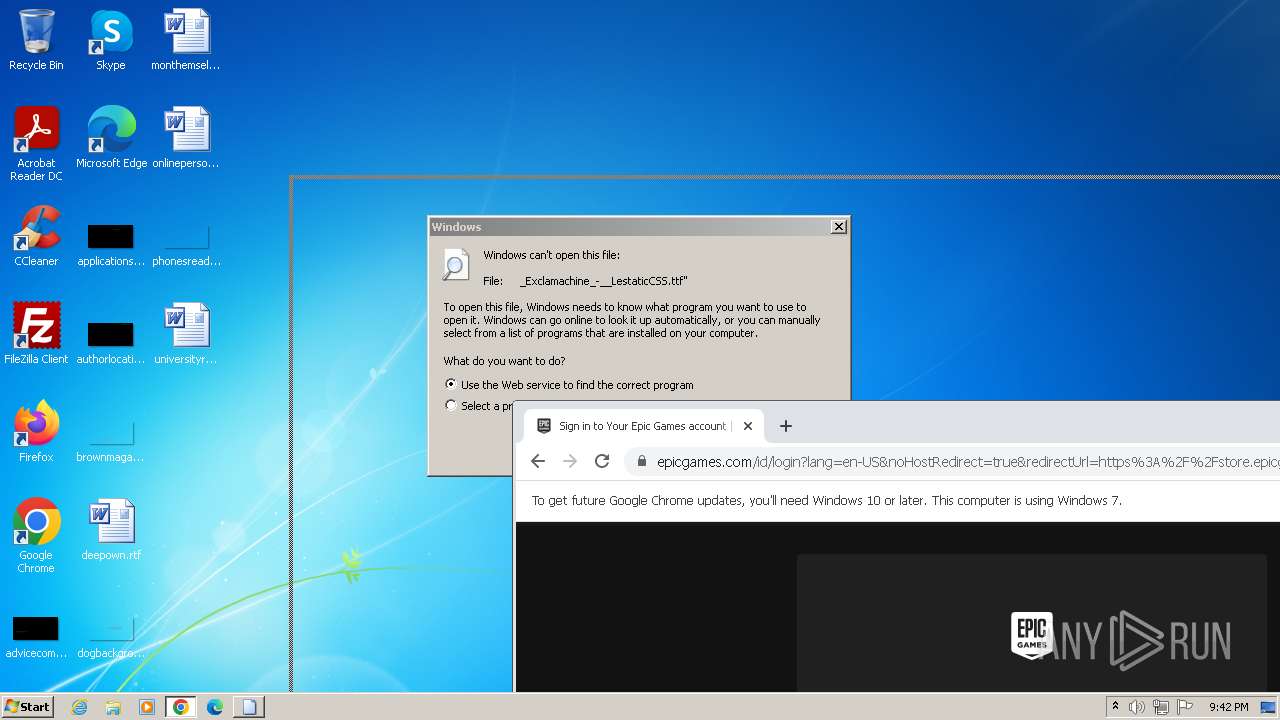Close the Windows 'can't open file' dialog
The width and height of the screenshot is (1280, 720).
tap(839, 227)
